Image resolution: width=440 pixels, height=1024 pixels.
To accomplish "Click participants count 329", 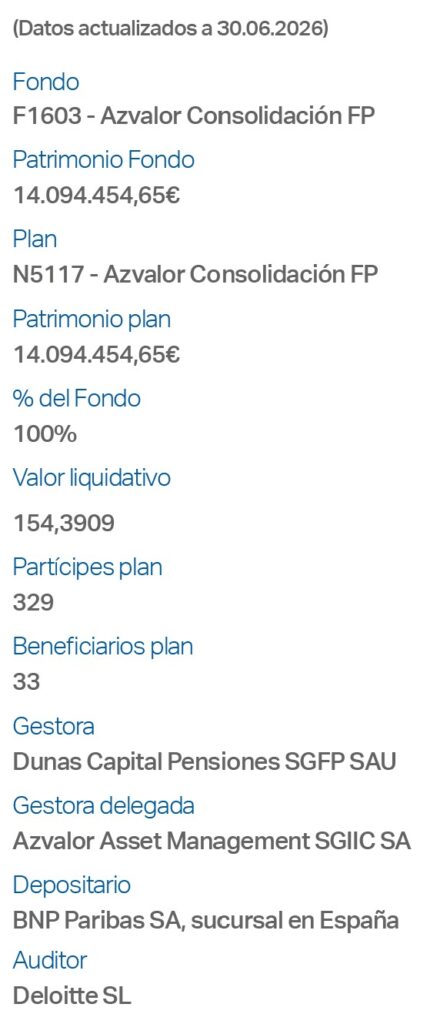I will [x=33, y=602].
